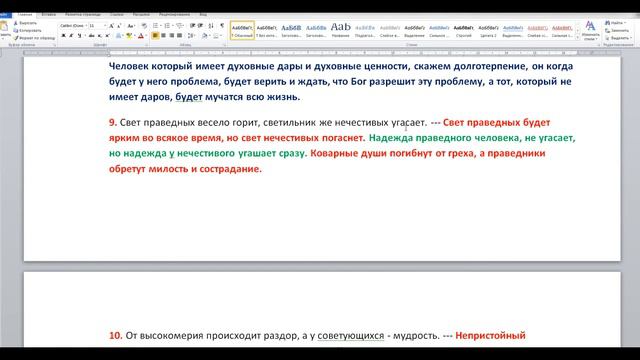This screenshot has height=360, width=640.
Task: Apply the yellow text highlight color
Action: click(129, 36)
